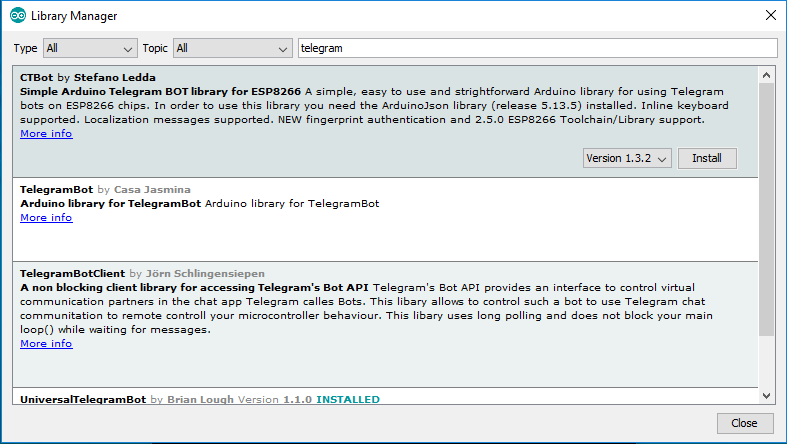Open the Topic filter dropdown
The width and height of the screenshot is (787, 444).
click(x=232, y=48)
